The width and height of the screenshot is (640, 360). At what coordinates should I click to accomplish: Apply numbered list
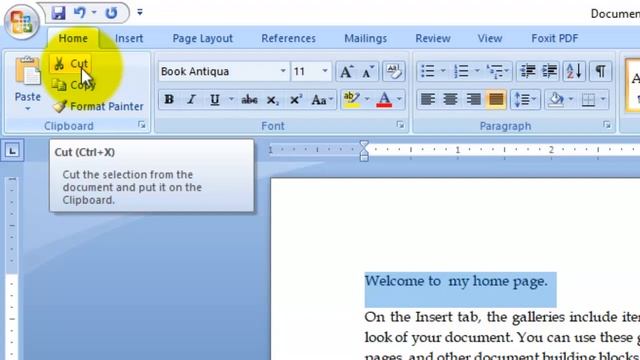pos(461,71)
